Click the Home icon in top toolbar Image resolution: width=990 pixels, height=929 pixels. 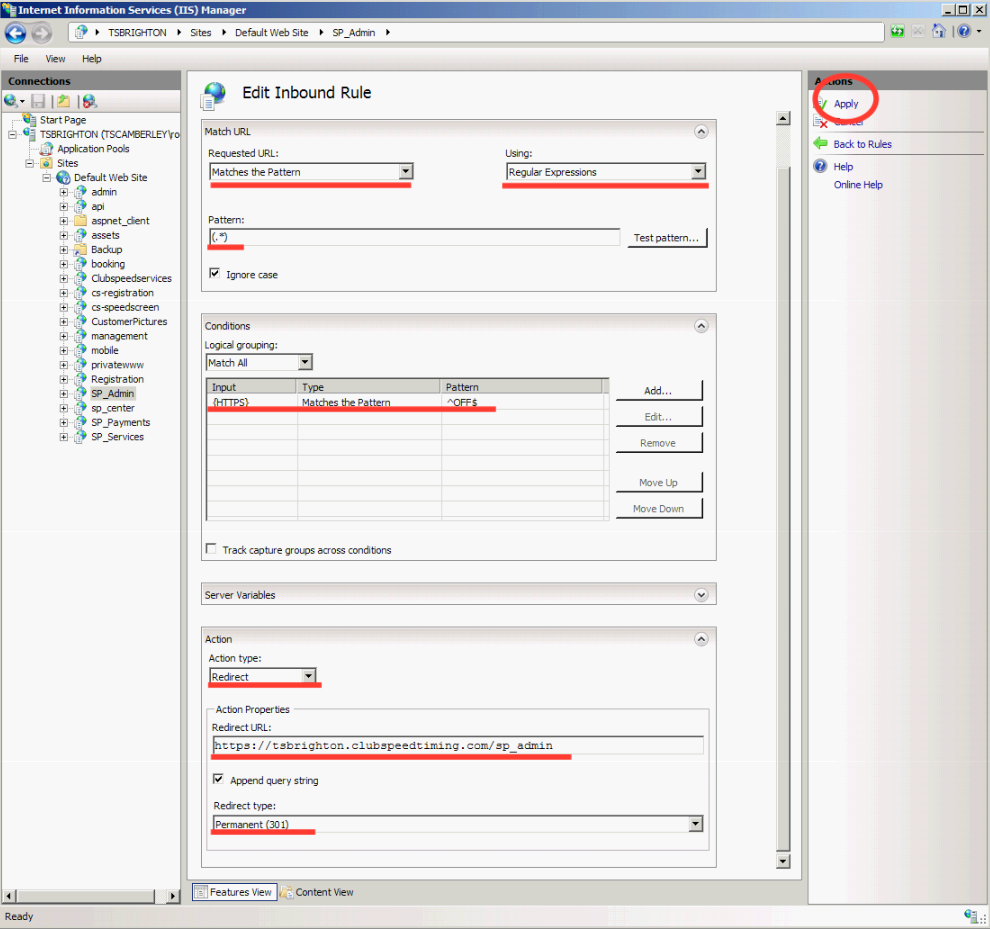coord(939,32)
